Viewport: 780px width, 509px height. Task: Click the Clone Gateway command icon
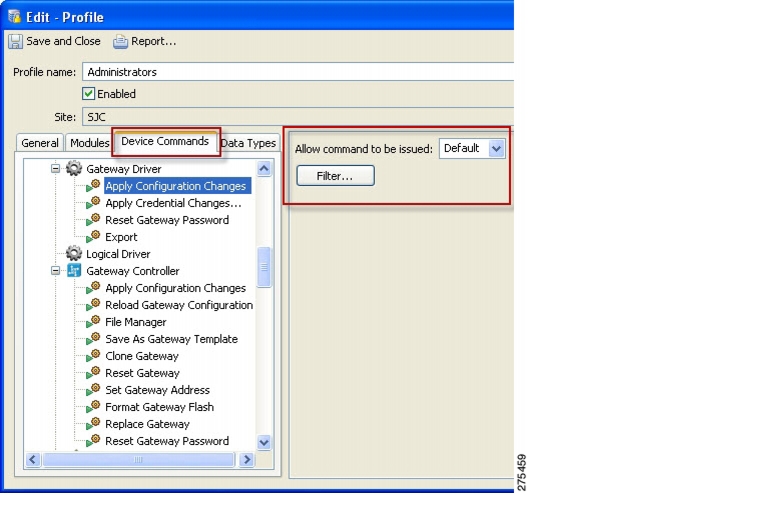93,356
